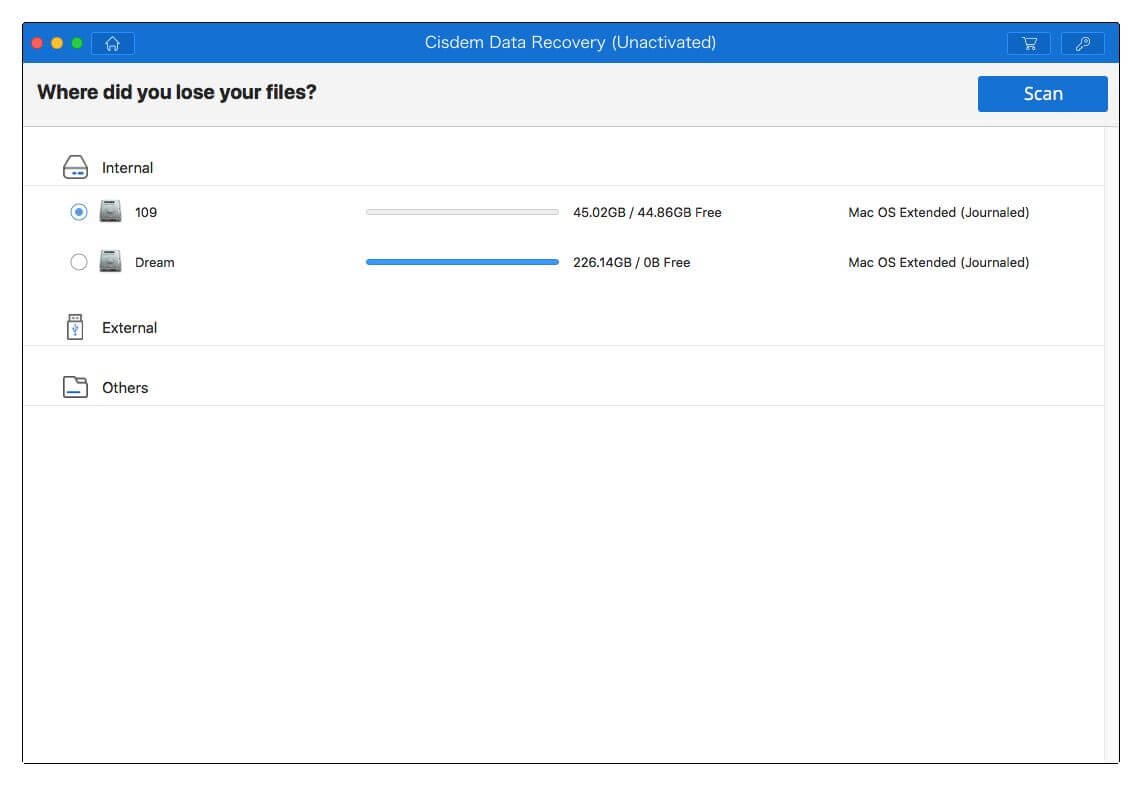Click the vertical scrollbar track on the right
This screenshot has height=789, width=1144.
pyautogui.click(x=1111, y=444)
